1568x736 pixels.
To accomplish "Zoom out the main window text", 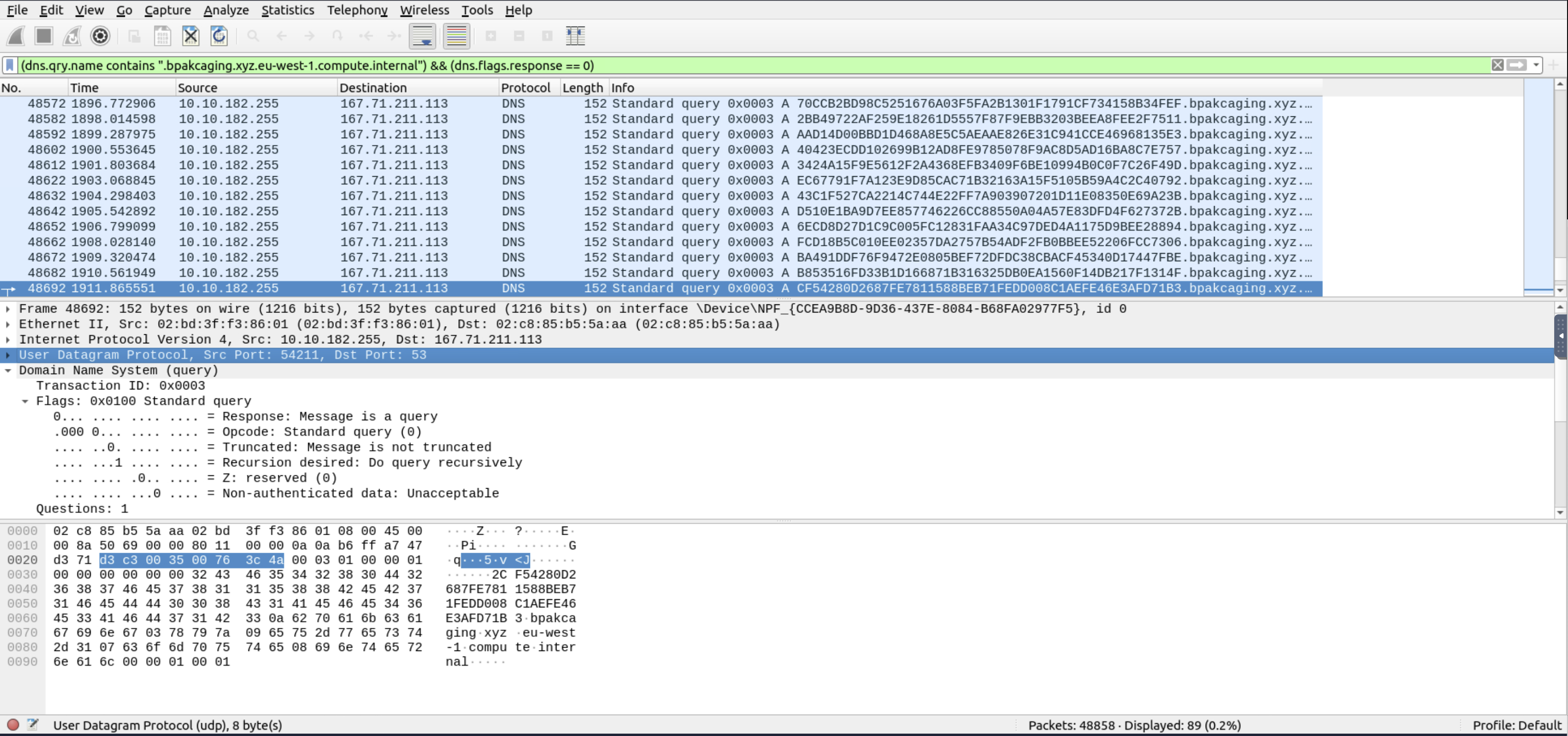I will [x=519, y=36].
